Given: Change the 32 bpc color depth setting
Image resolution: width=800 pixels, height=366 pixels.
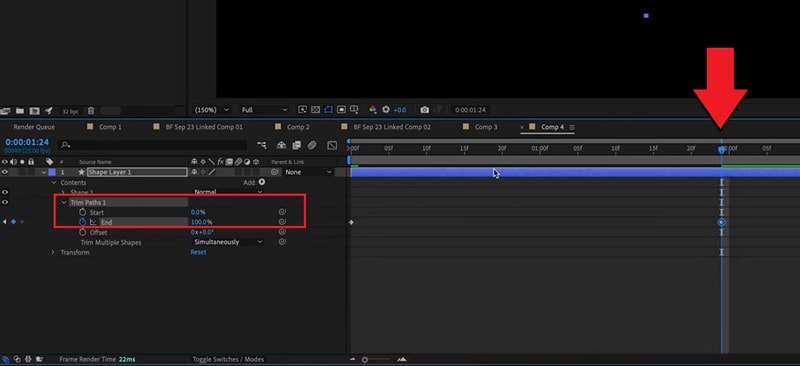Looking at the screenshot, I should click(70, 111).
